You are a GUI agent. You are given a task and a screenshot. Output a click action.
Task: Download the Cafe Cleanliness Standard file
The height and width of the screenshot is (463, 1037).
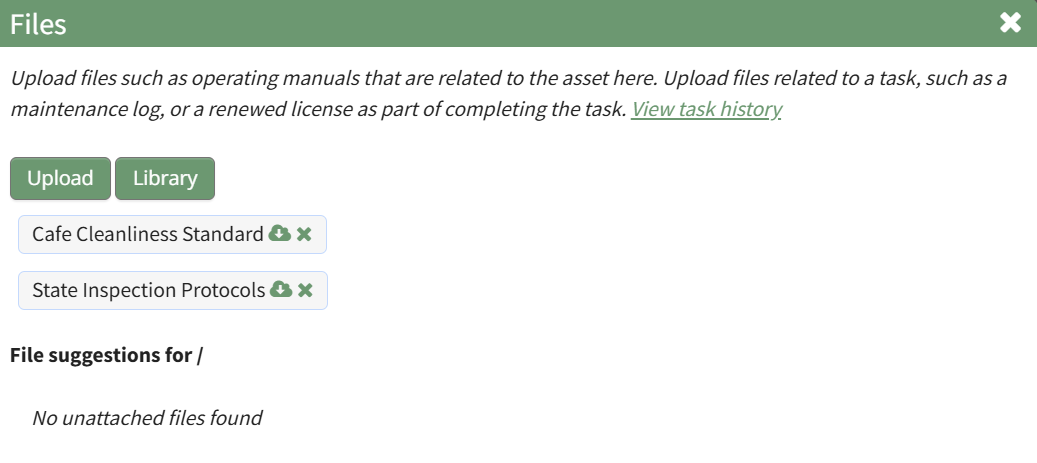point(280,234)
